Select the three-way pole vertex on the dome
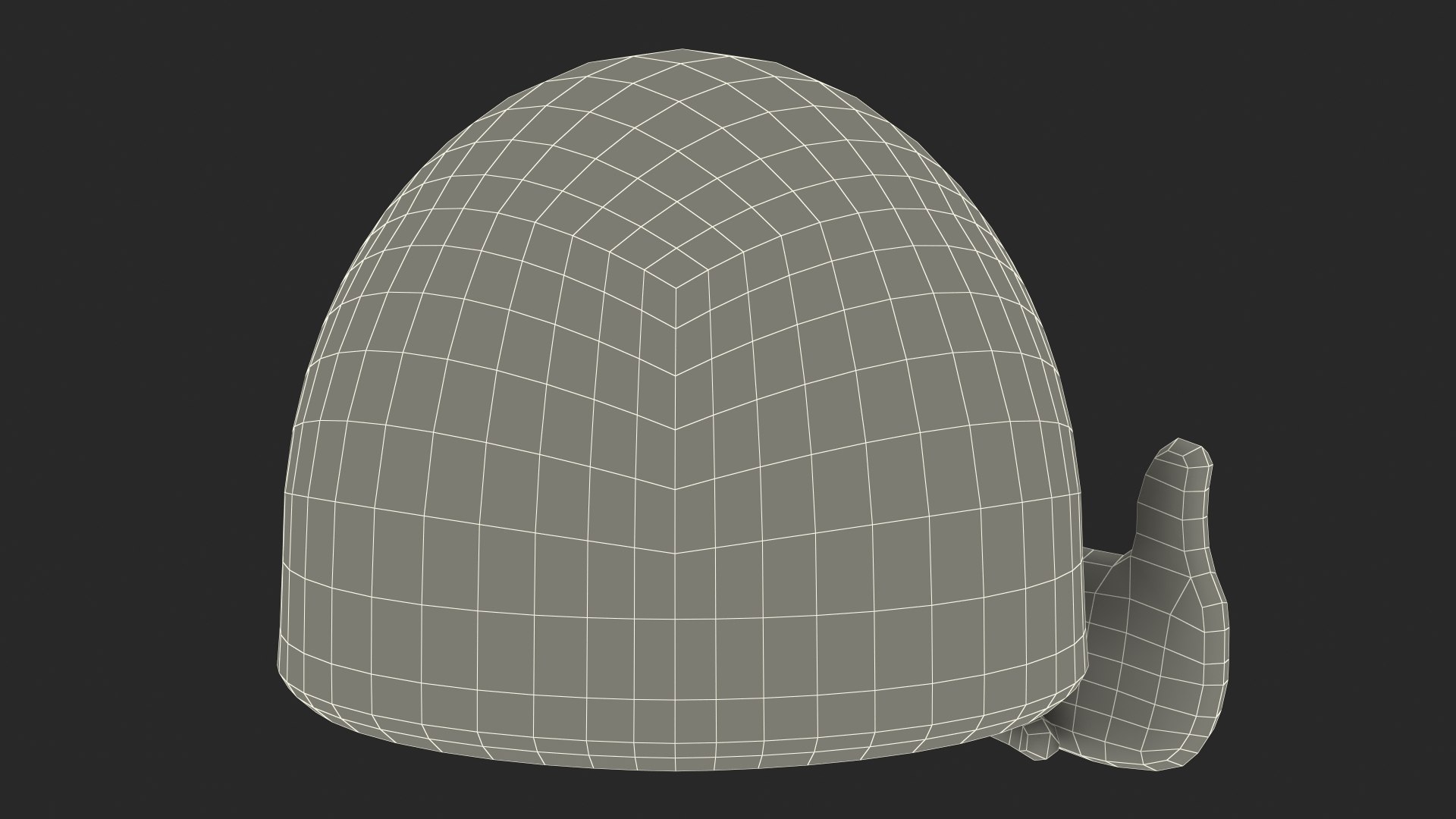Viewport: 1456px width, 819px height. (675, 288)
